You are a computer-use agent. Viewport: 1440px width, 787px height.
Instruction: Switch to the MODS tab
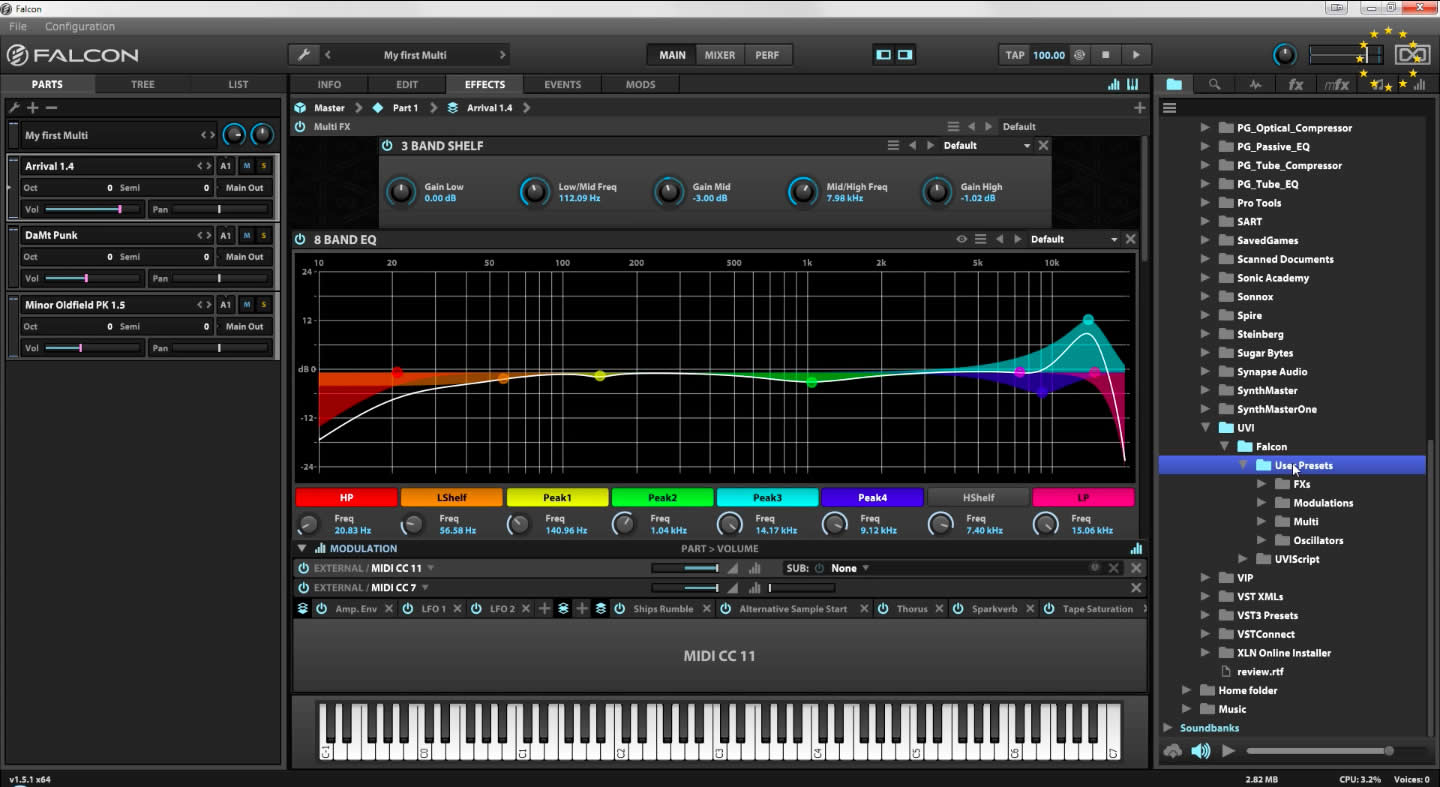click(x=640, y=85)
